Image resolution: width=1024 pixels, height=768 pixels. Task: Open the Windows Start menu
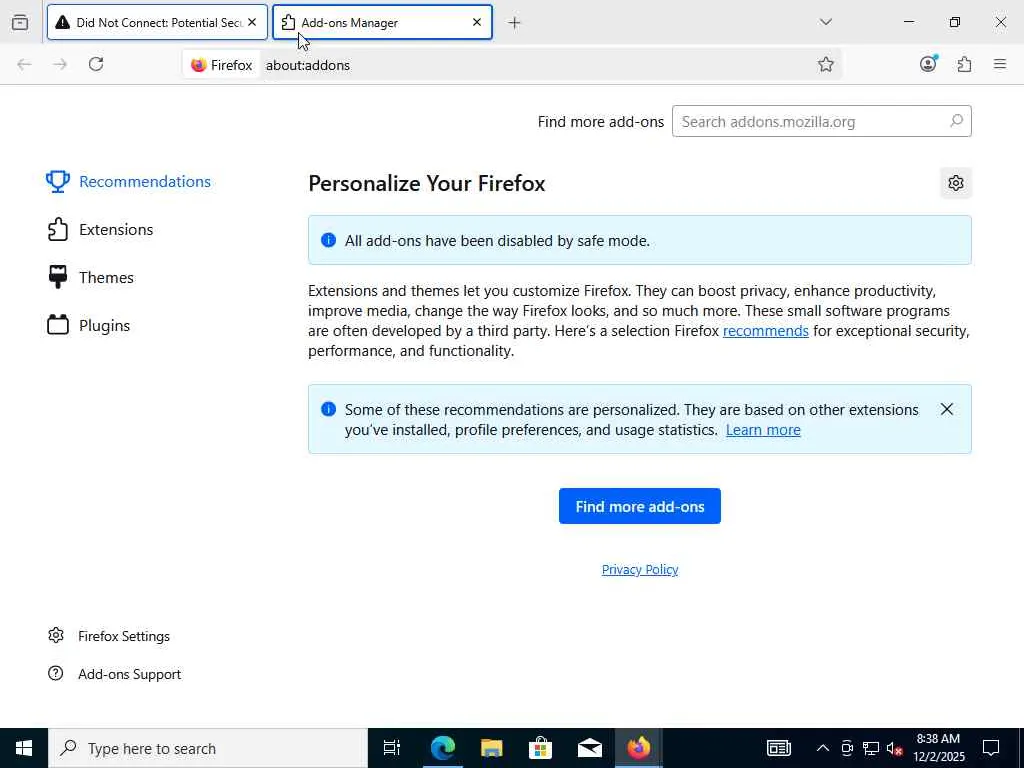point(24,748)
